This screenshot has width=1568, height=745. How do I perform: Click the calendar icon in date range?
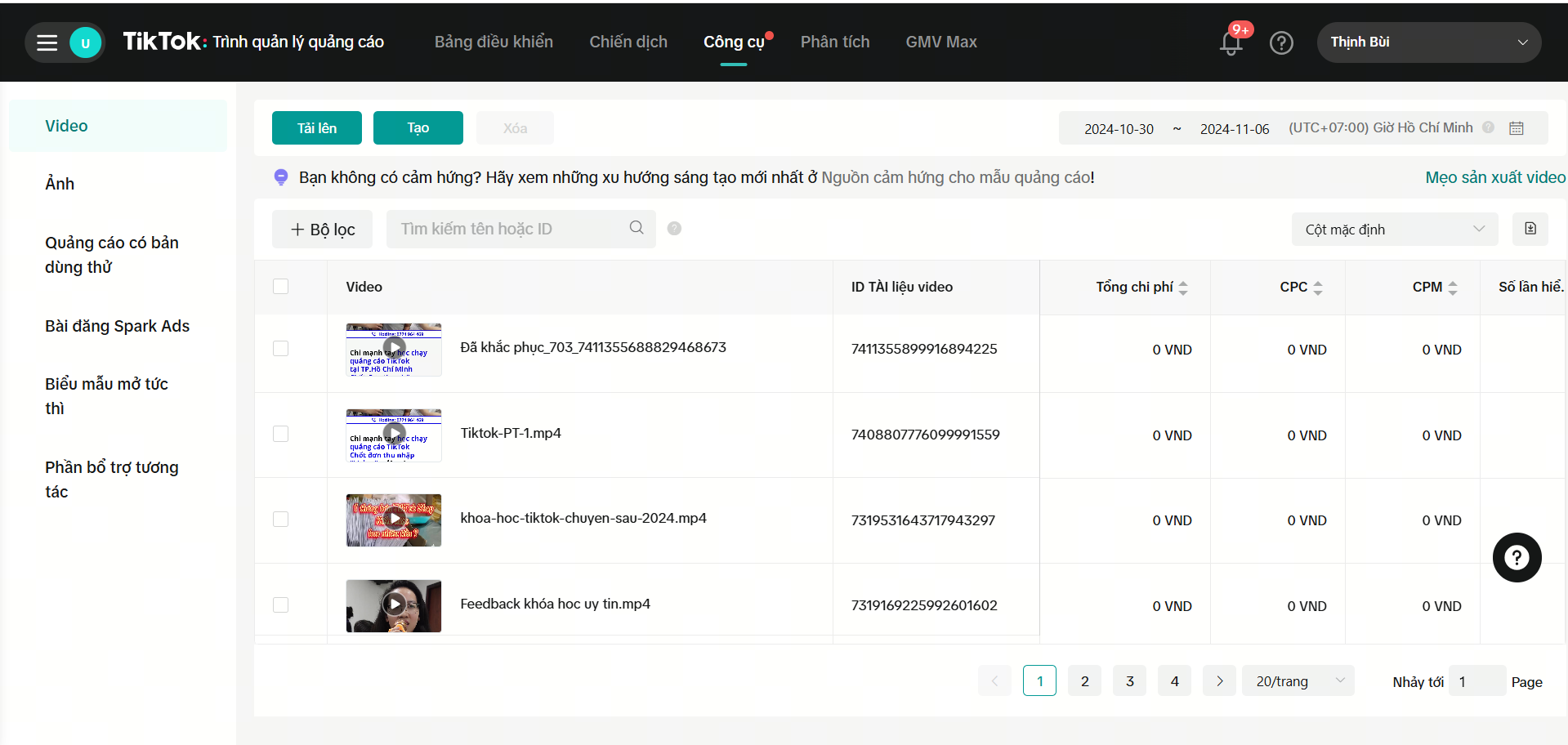(1517, 128)
